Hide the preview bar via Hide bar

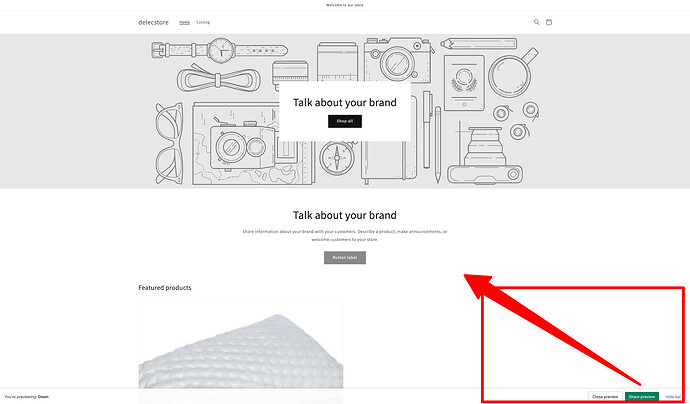(673, 397)
